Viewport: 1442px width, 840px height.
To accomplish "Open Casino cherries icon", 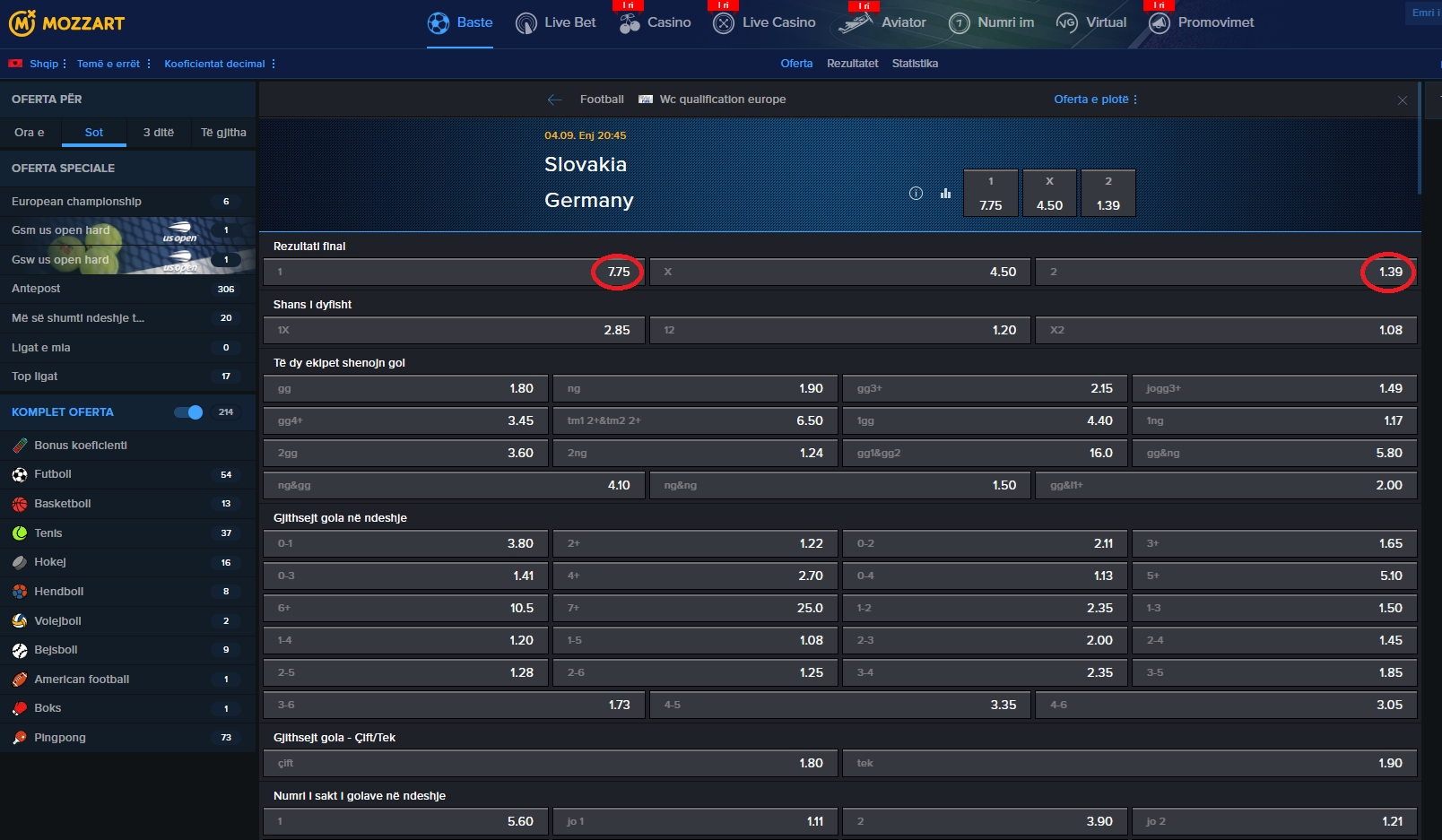I will 630,23.
